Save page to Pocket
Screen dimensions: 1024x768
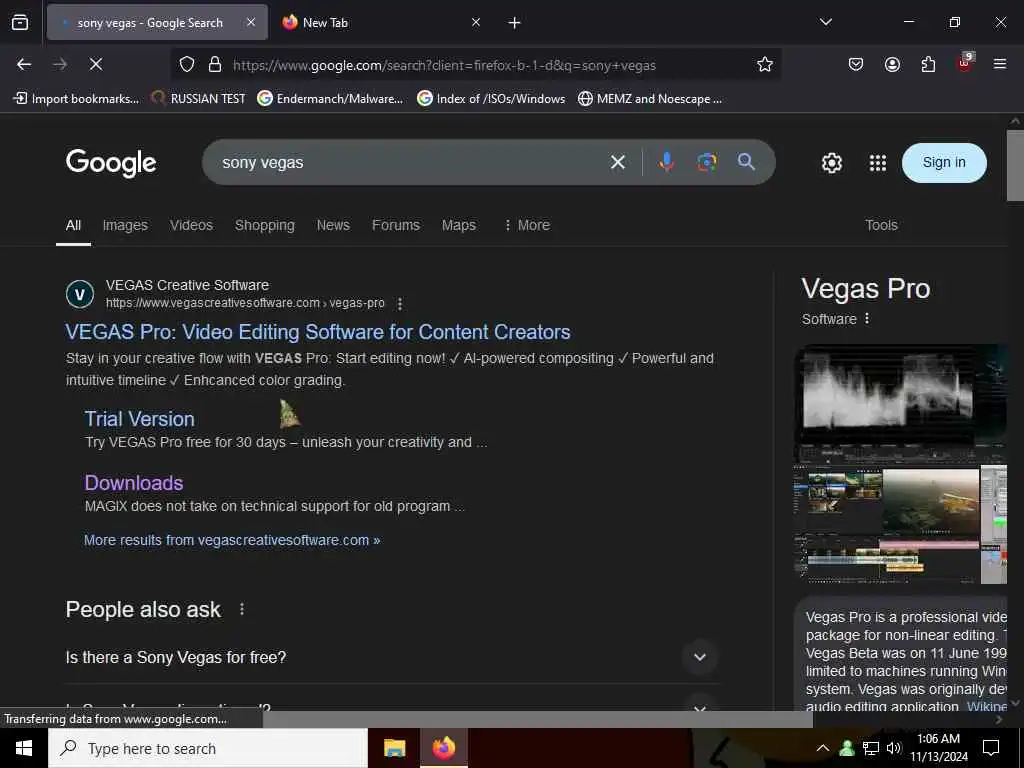(856, 64)
